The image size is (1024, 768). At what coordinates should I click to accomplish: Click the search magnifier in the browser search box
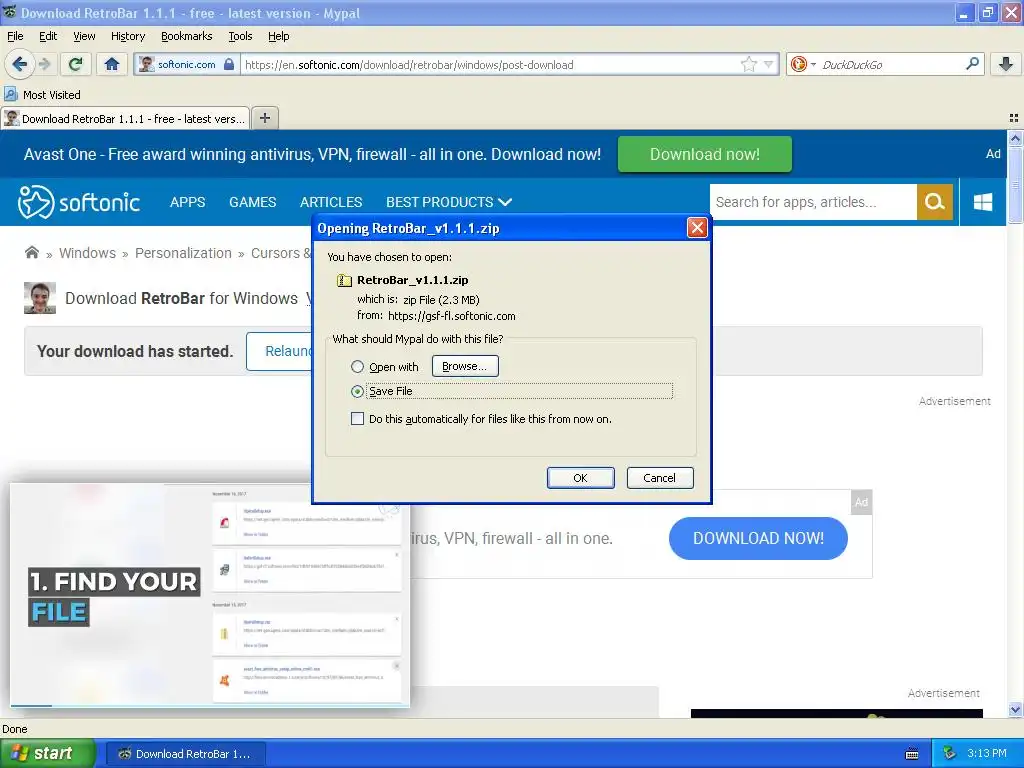point(972,63)
